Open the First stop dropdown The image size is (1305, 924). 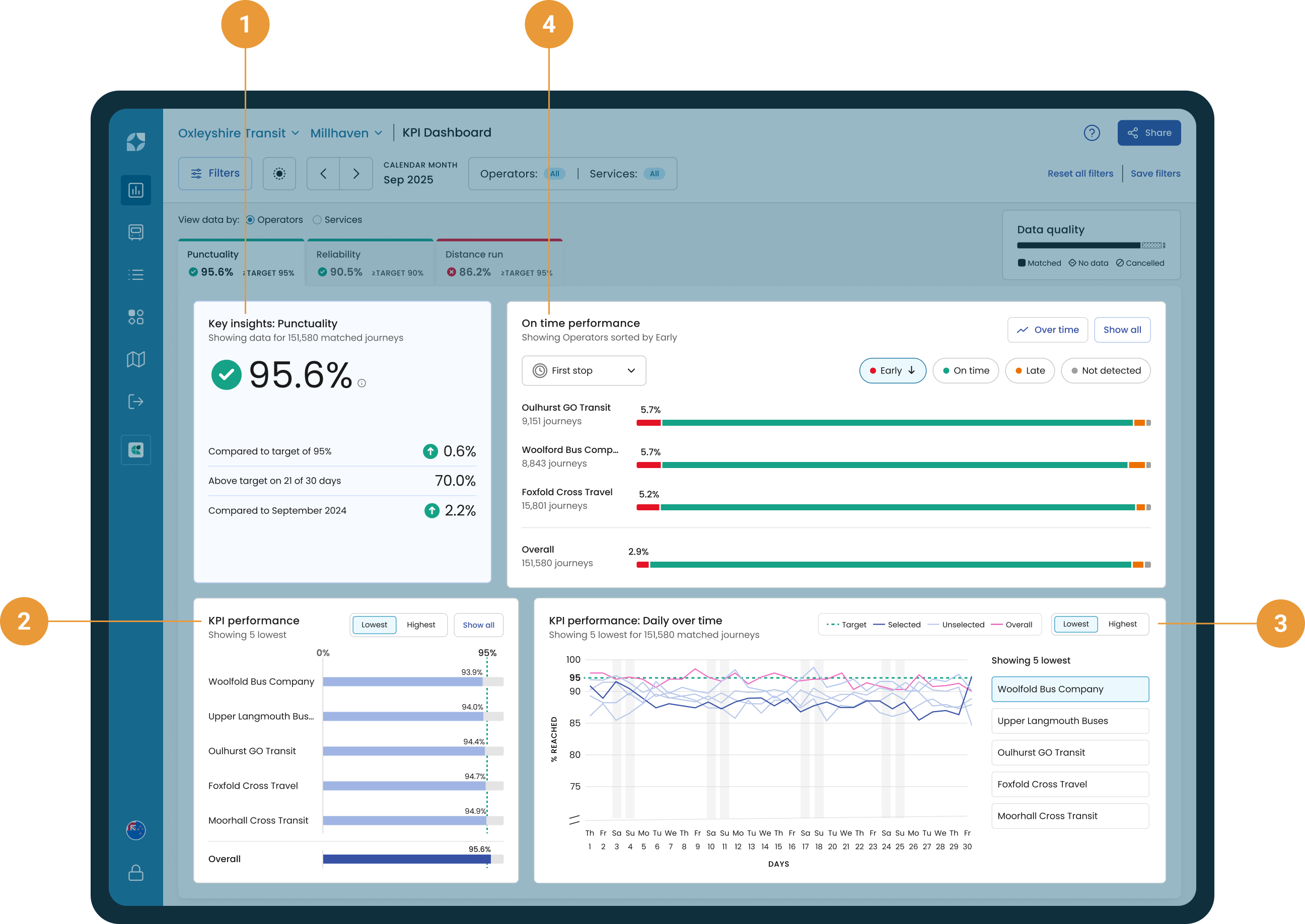pyautogui.click(x=584, y=370)
